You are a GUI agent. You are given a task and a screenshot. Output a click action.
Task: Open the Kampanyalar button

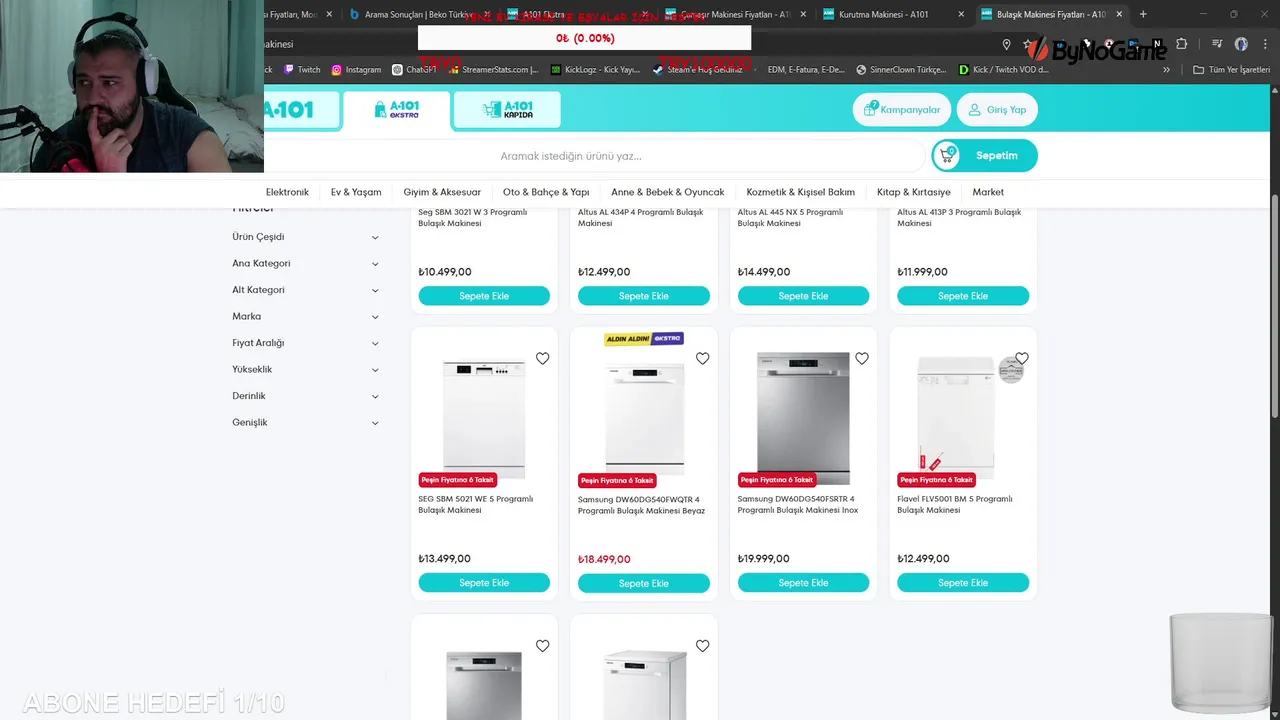point(902,110)
